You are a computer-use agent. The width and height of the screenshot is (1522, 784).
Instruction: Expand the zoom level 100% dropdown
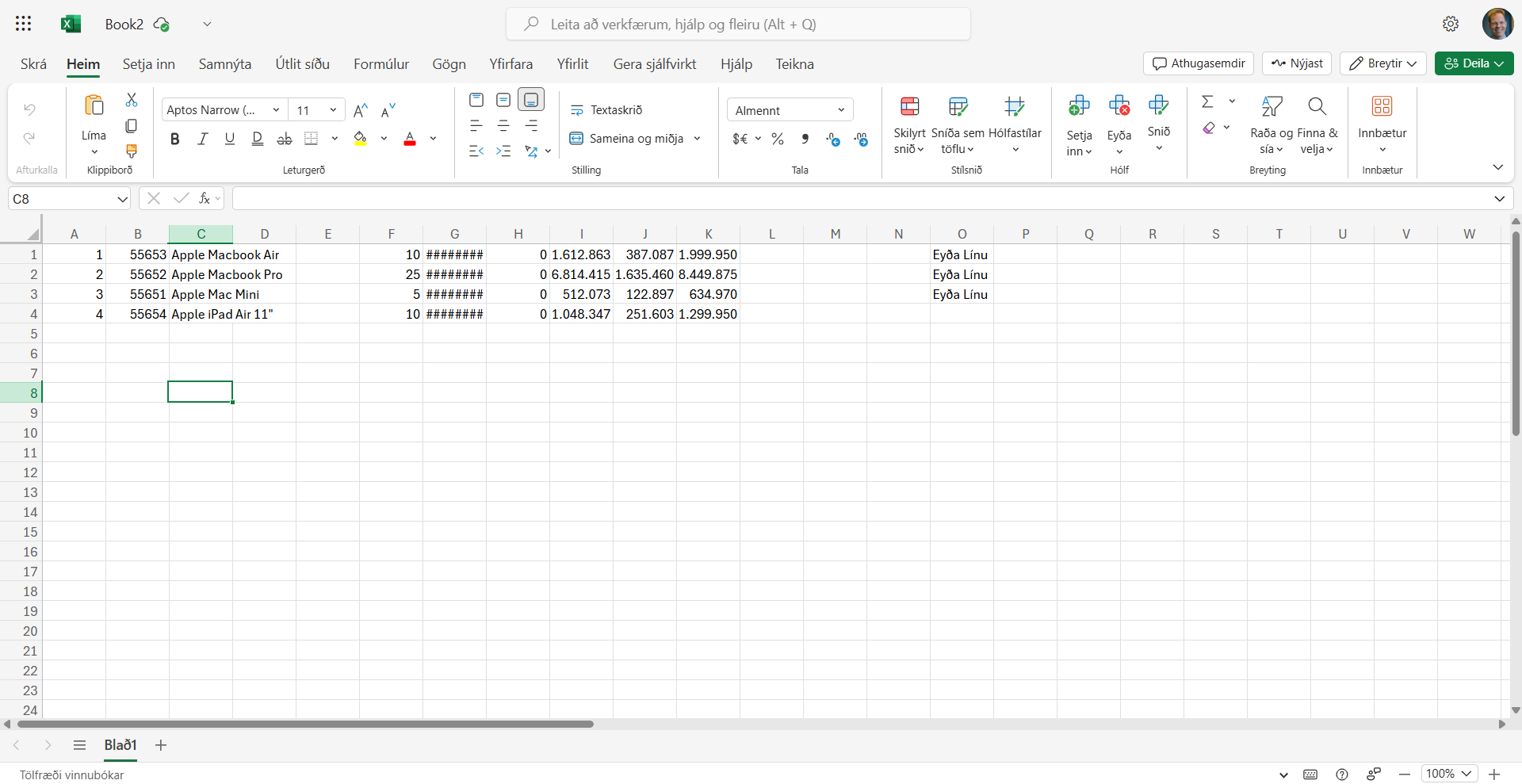(x=1467, y=774)
